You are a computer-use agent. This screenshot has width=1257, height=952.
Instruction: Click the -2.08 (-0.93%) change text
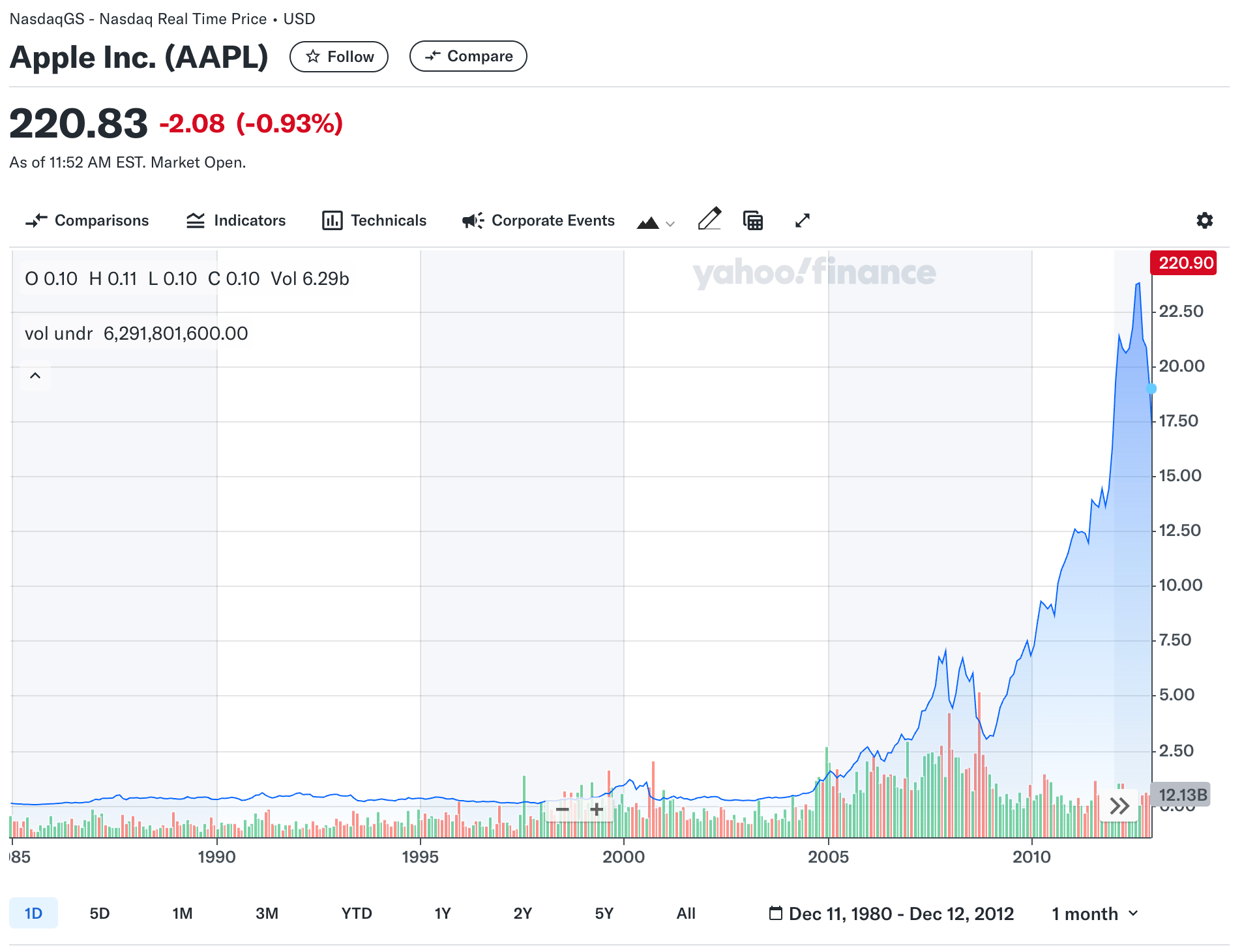point(251,124)
